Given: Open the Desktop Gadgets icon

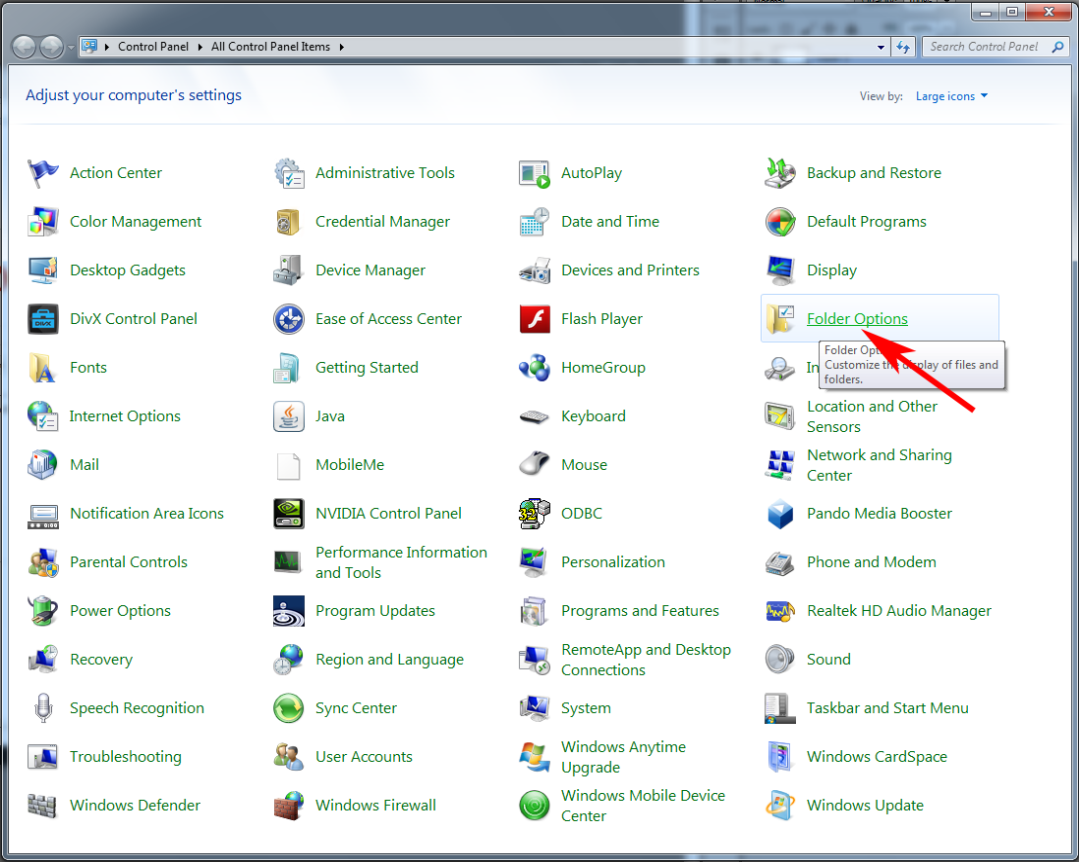Looking at the screenshot, I should point(43,270).
